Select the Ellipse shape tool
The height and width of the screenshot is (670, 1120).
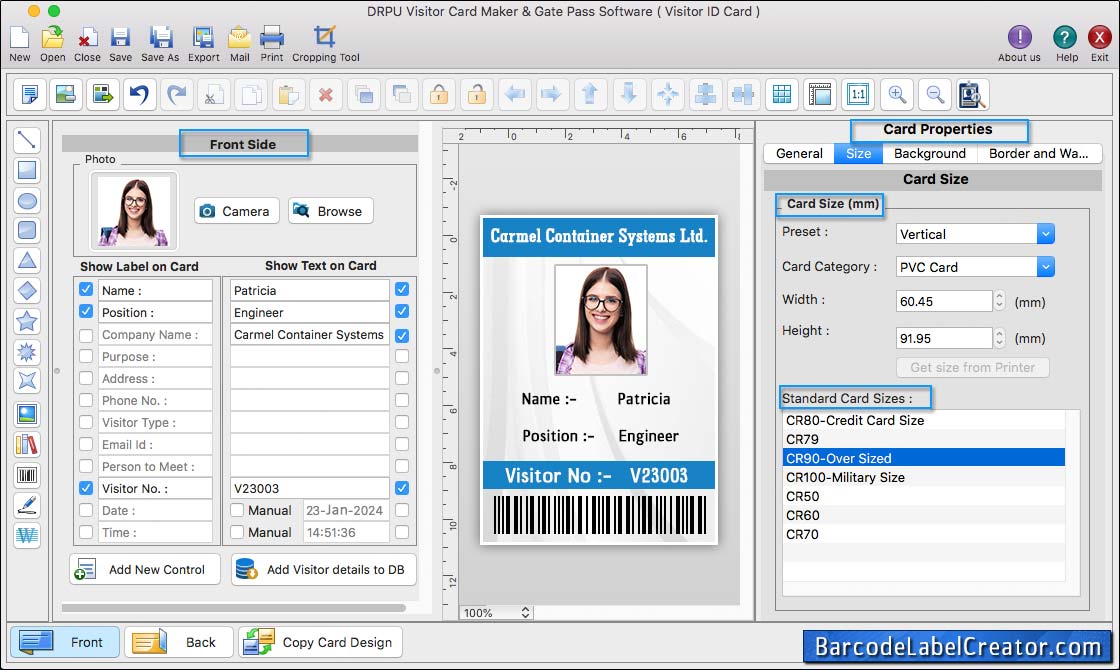tap(27, 201)
